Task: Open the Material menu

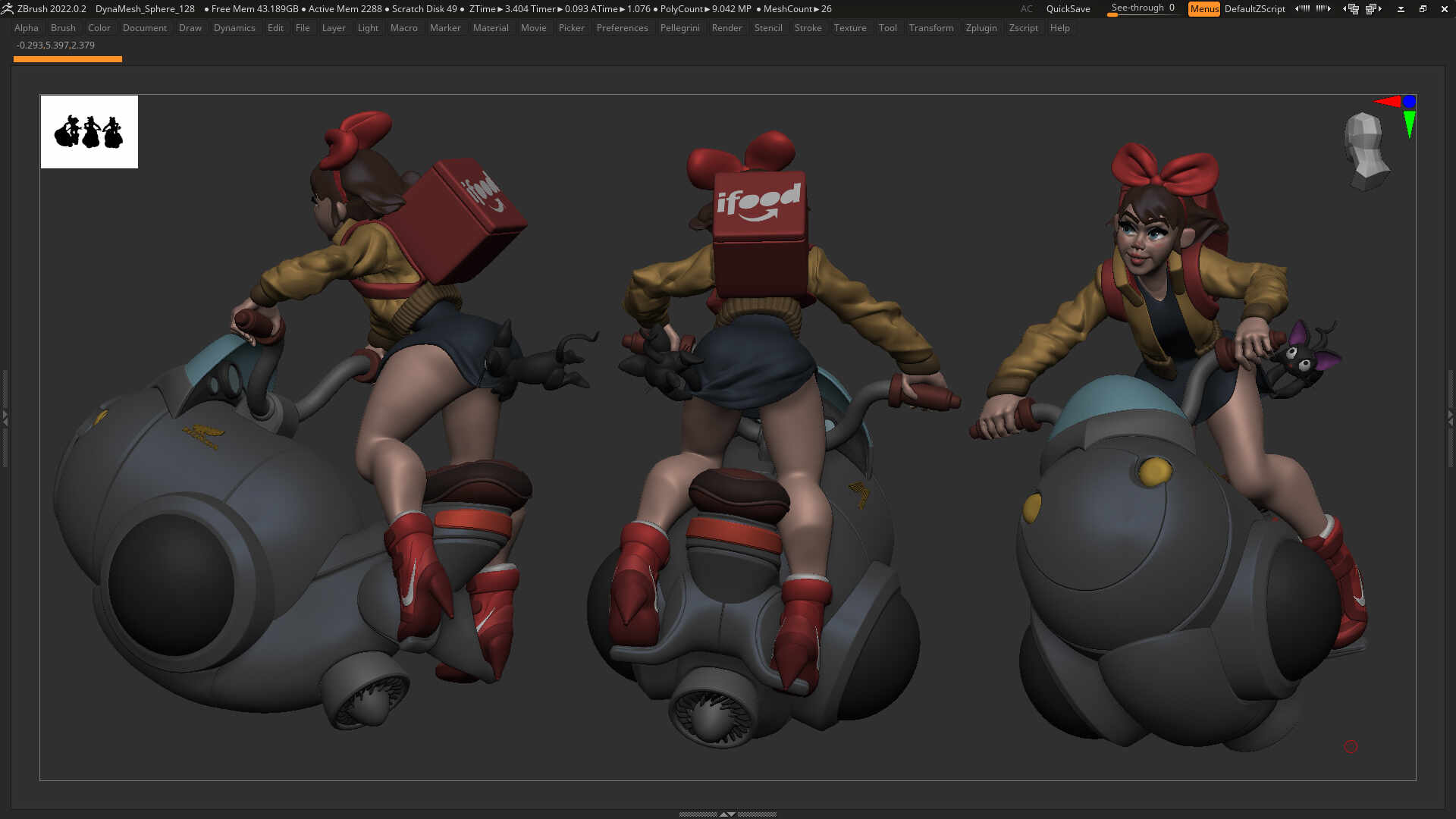Action: 491,28
